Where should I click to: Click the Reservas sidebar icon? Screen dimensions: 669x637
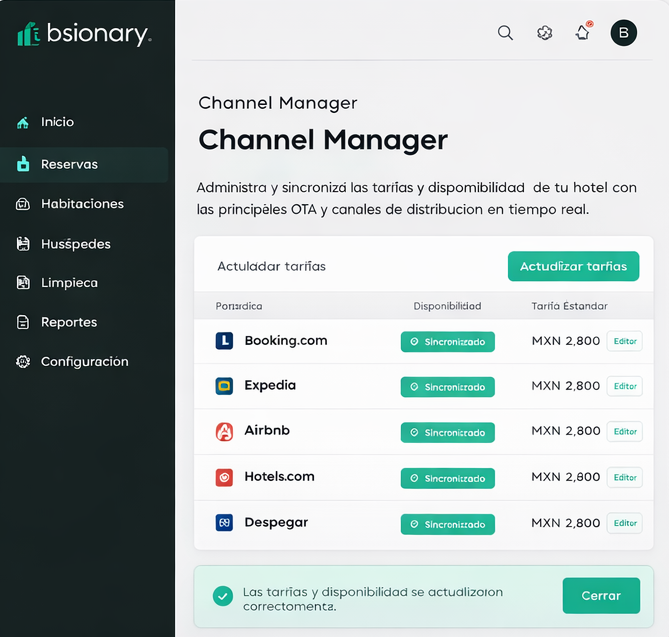pyautogui.click(x=23, y=164)
